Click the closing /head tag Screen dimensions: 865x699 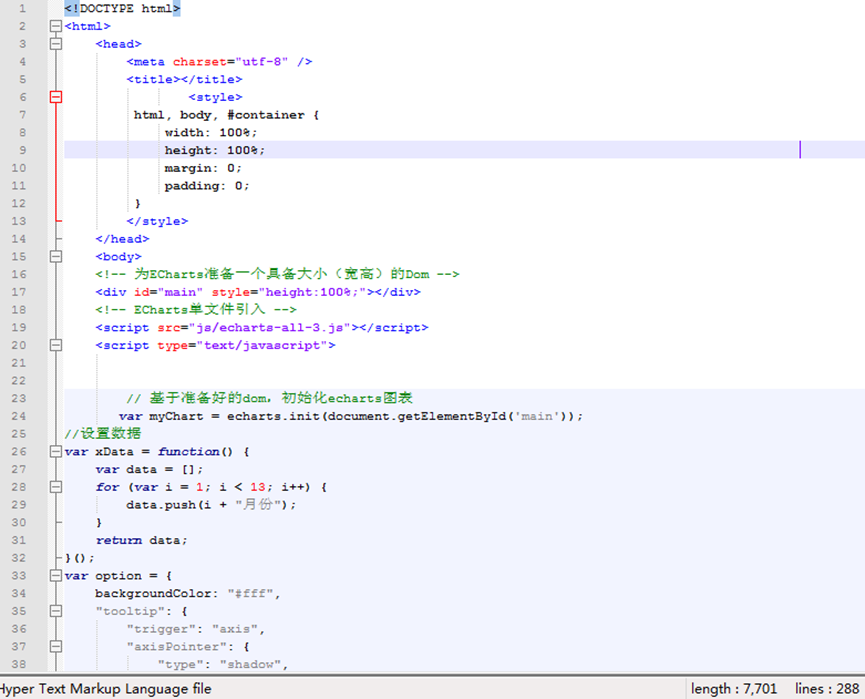point(122,239)
